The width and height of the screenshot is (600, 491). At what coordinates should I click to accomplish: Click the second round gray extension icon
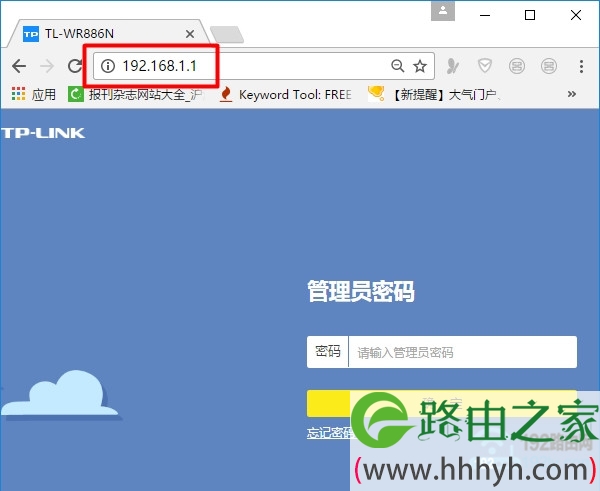point(549,66)
